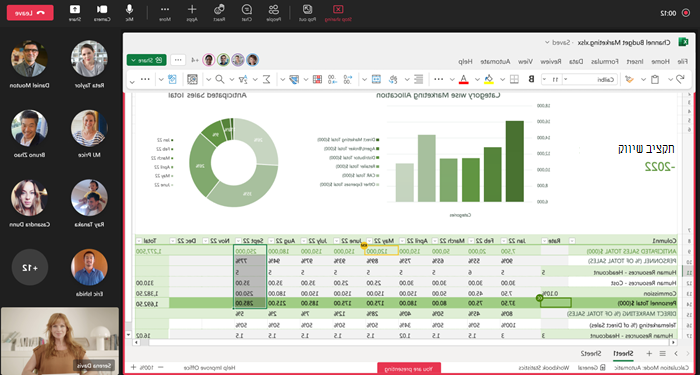Open the Rate column filter dropdown

click(545, 241)
